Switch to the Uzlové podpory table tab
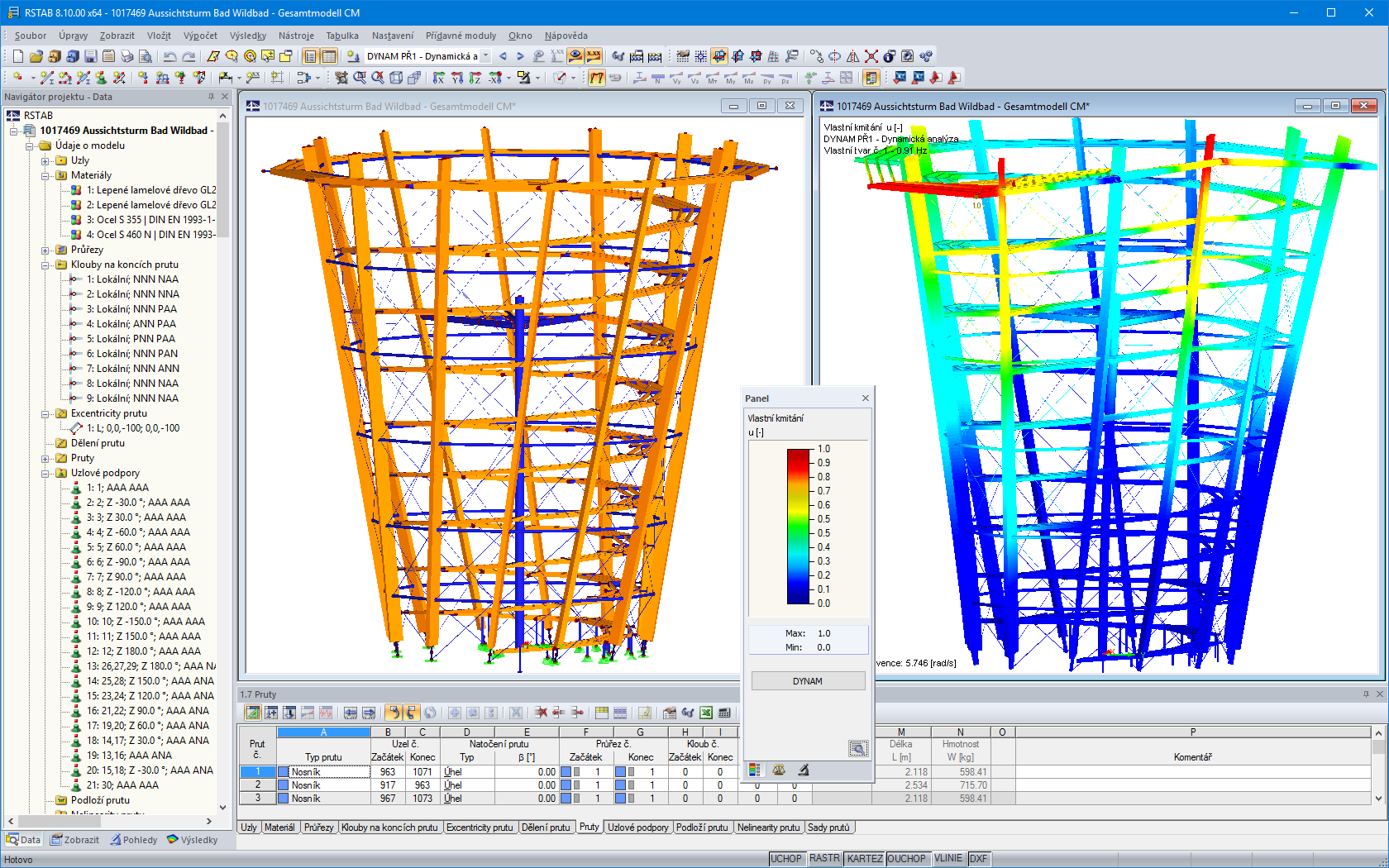The image size is (1389, 868). [x=637, y=827]
